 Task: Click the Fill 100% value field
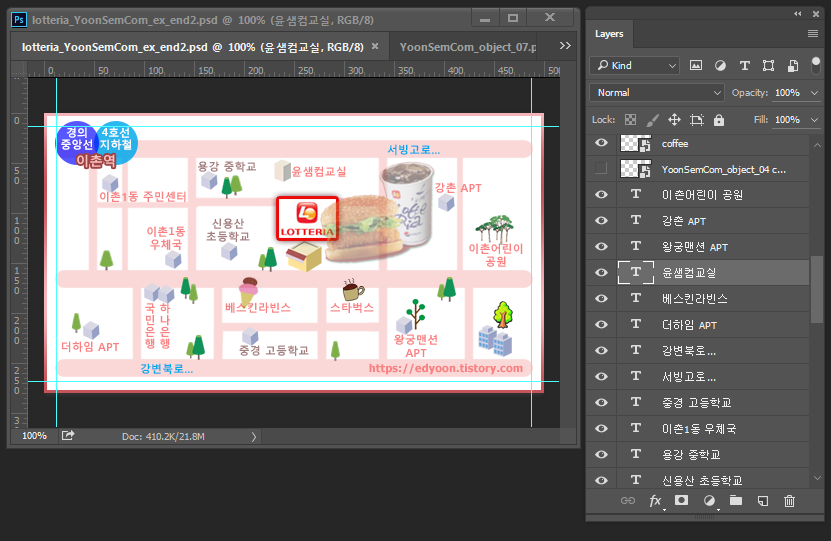pyautogui.click(x=788, y=120)
